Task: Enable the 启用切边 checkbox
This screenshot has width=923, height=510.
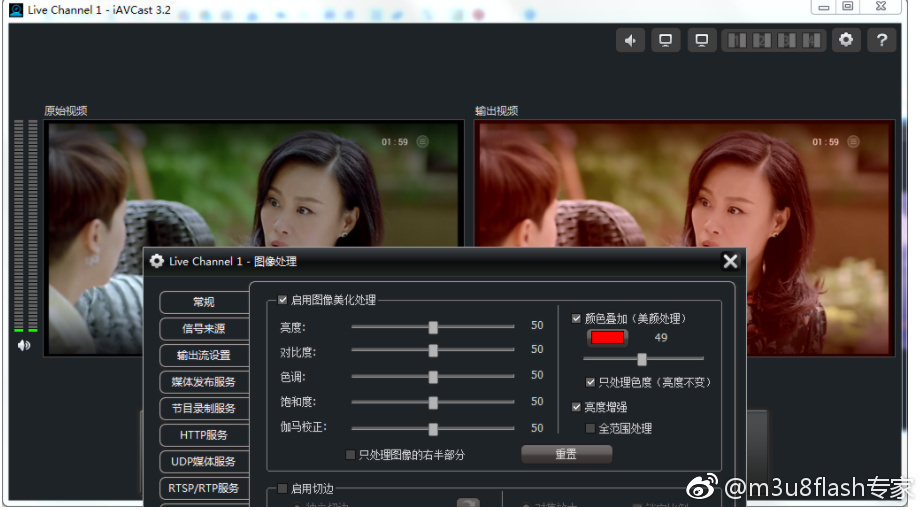Action: pyautogui.click(x=283, y=488)
